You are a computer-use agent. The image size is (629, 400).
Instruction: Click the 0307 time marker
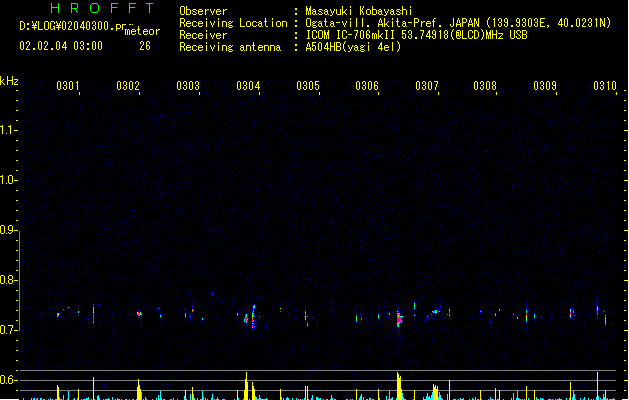point(427,86)
